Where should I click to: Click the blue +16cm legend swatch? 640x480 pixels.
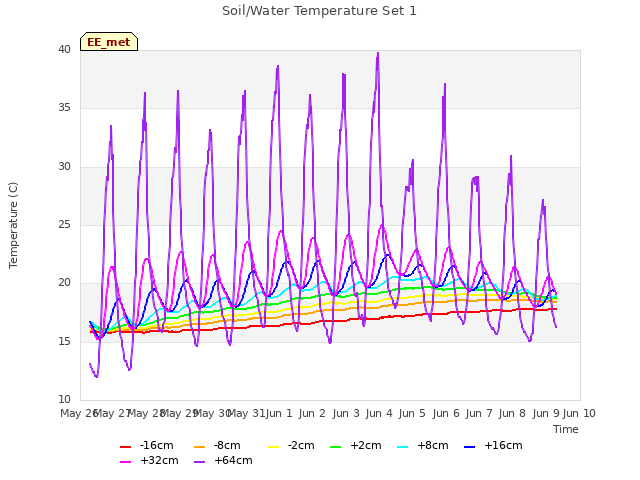click(x=469, y=447)
